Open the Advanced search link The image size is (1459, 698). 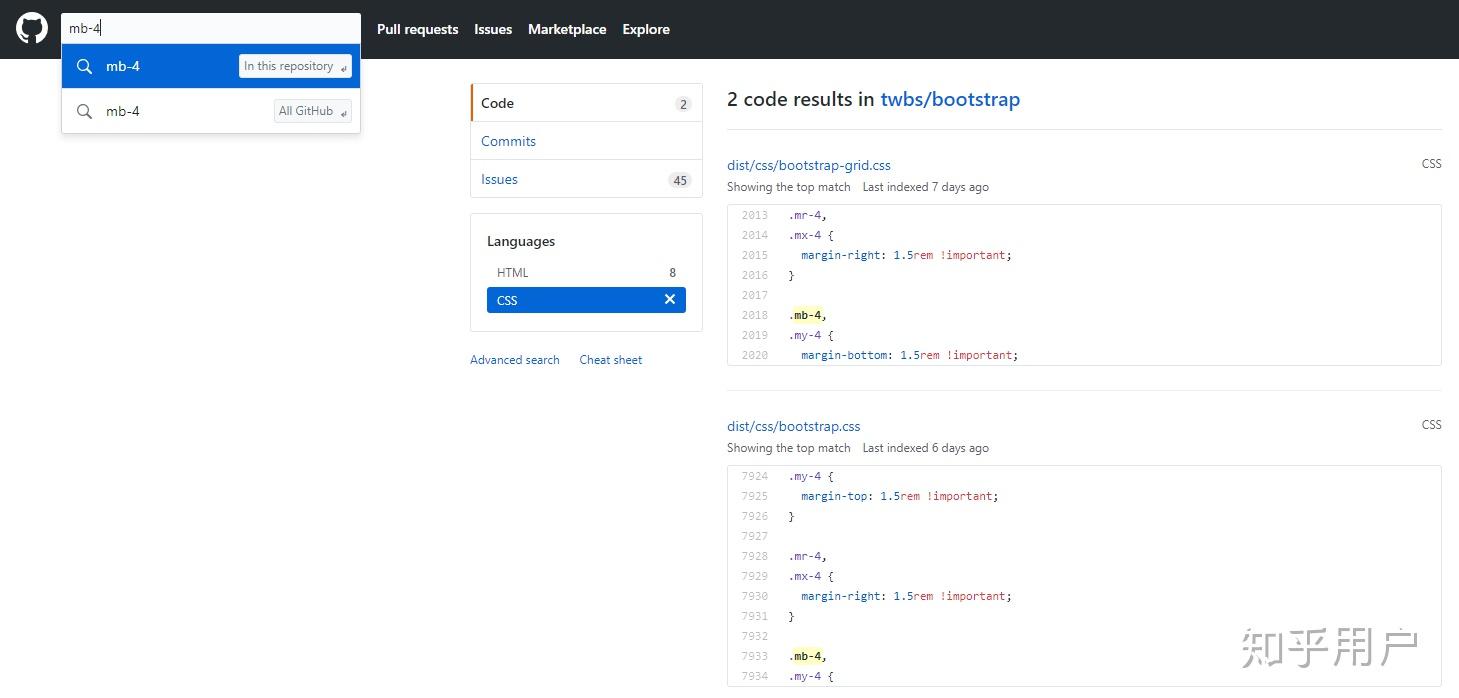pos(515,360)
